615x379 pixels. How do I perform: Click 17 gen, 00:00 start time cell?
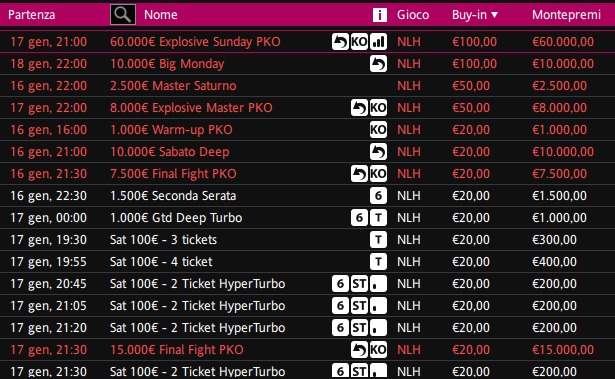click(49, 217)
